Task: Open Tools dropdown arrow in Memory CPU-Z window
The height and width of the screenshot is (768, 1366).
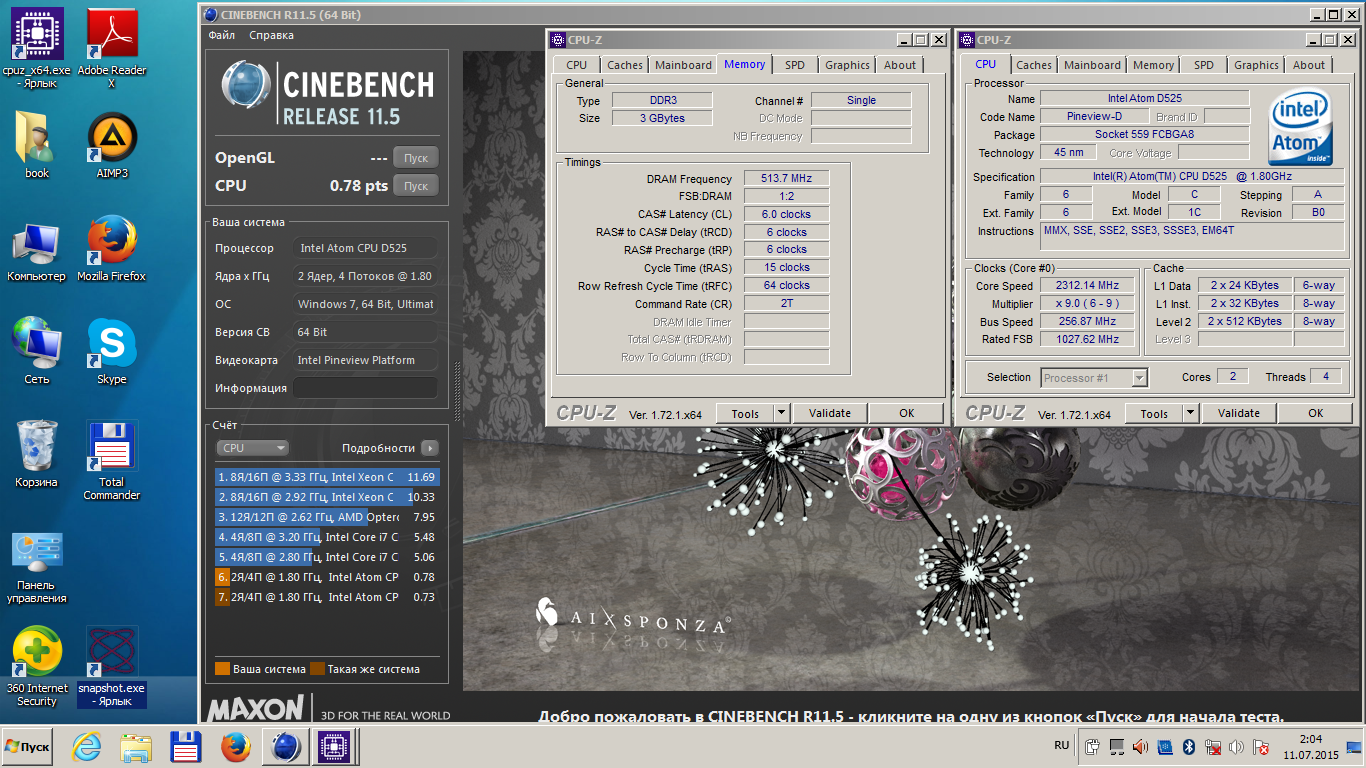Action: [x=780, y=413]
